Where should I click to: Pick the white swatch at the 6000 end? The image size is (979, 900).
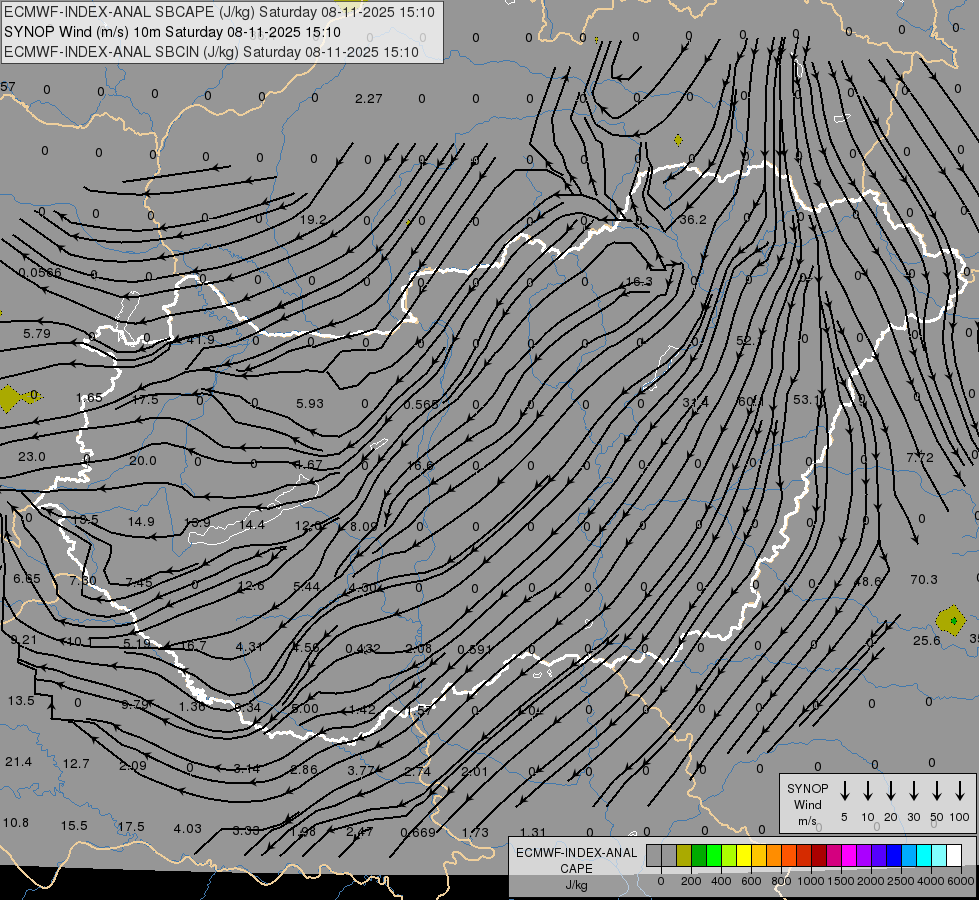953,856
